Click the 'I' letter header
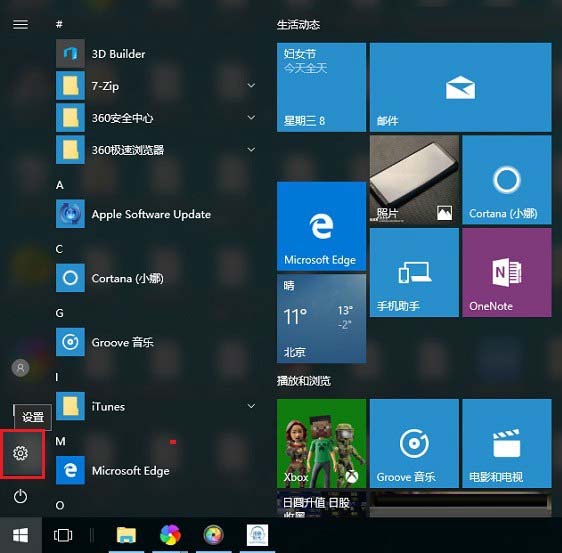Screen dimensions: 562x553 pos(57,377)
